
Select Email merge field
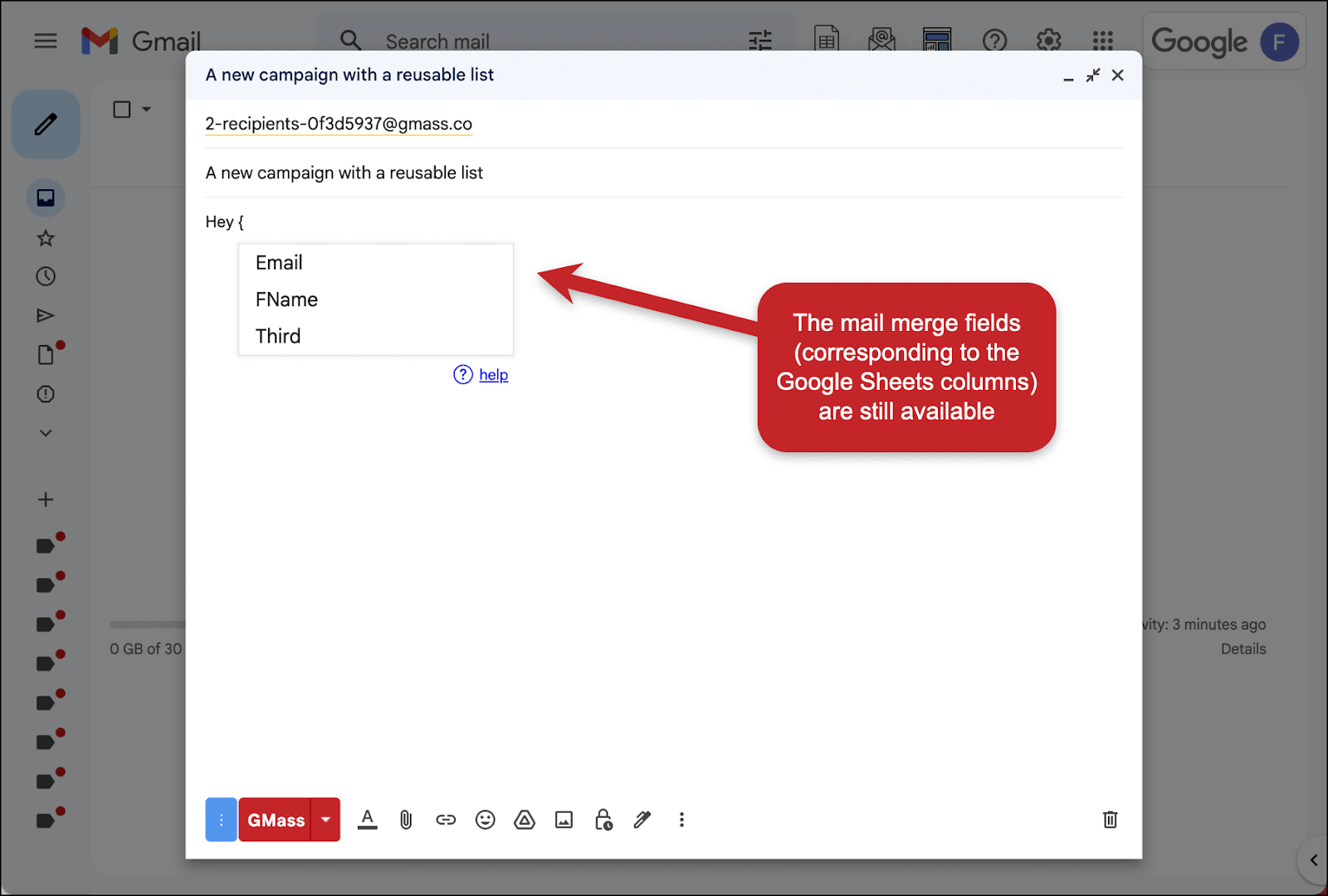pos(376,263)
